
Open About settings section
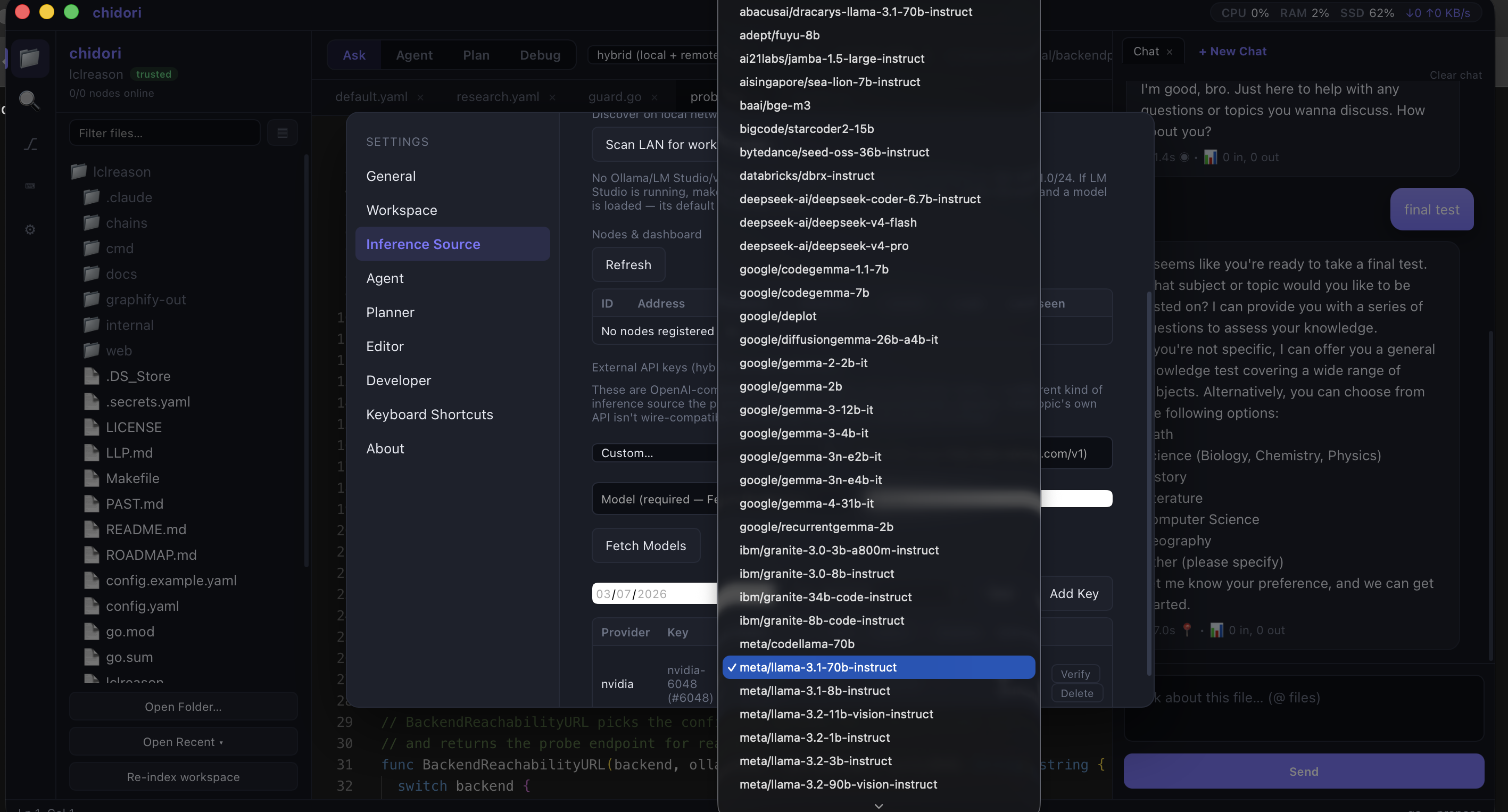pyautogui.click(x=452, y=448)
